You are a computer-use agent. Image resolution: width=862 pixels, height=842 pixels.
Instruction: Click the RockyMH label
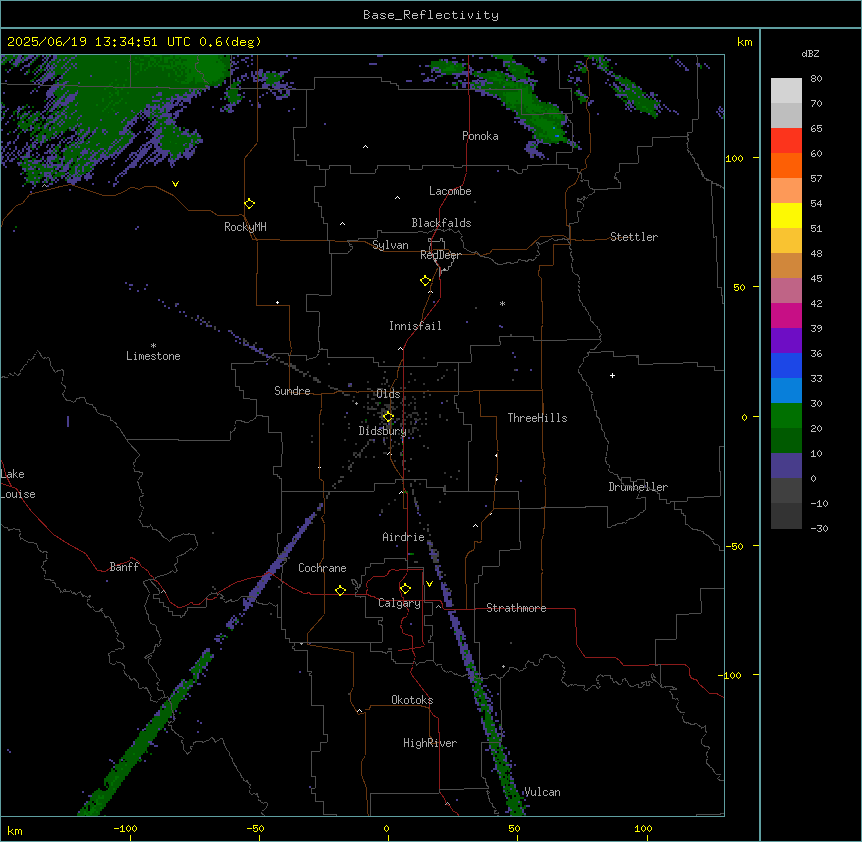click(245, 227)
